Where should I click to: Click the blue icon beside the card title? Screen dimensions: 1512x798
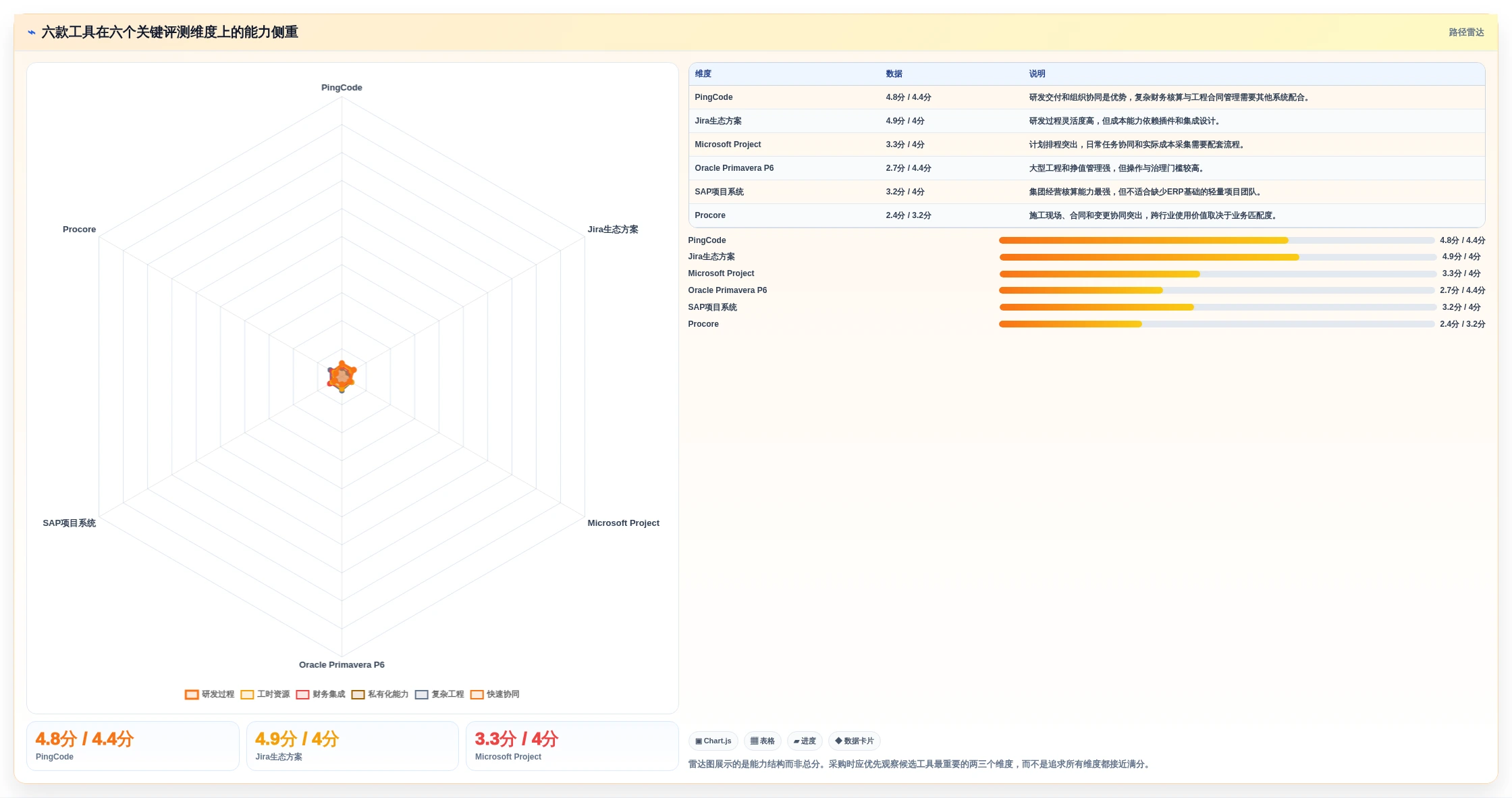[32, 32]
